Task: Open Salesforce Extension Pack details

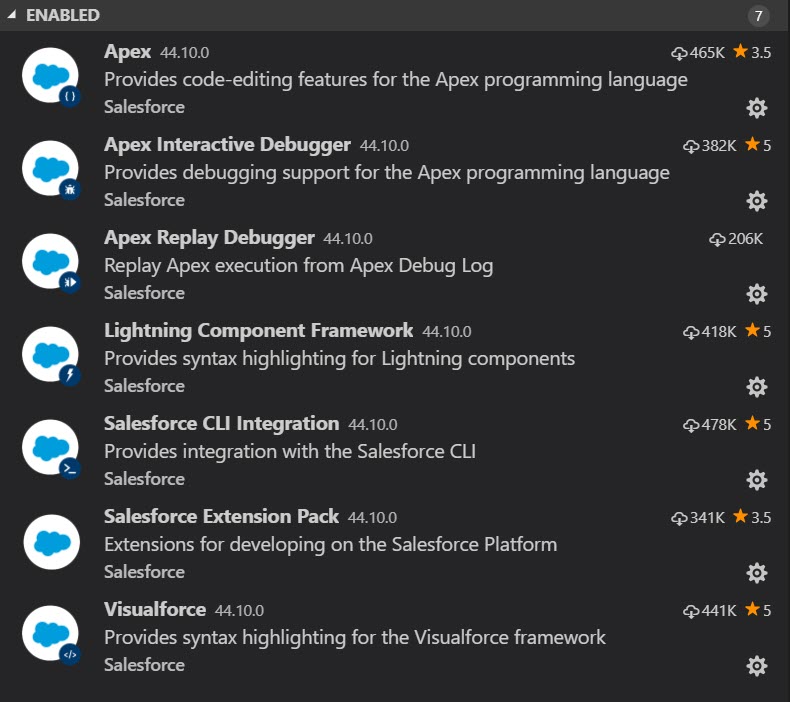Action: pos(221,517)
